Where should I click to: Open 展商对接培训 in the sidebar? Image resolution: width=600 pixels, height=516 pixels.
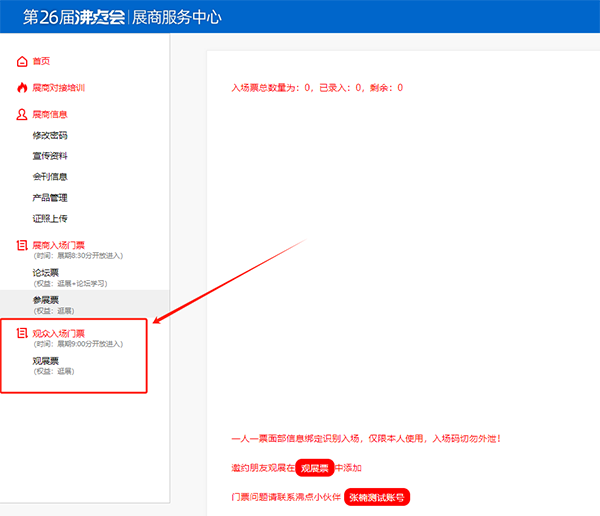tap(58, 88)
